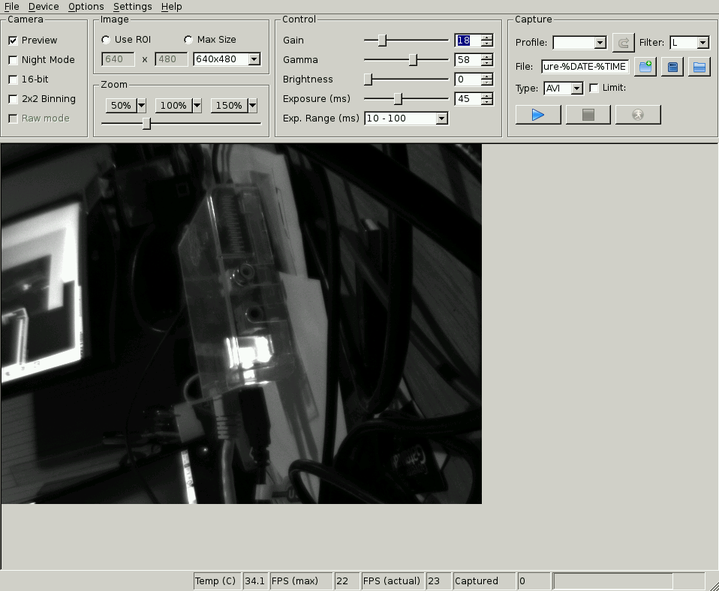Select the Max Size radio button
The width and height of the screenshot is (719, 591).
point(188,40)
